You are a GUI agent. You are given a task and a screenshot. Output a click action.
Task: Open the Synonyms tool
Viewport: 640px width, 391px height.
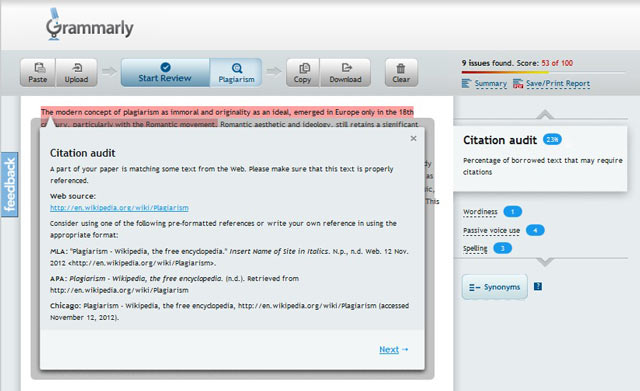[495, 287]
